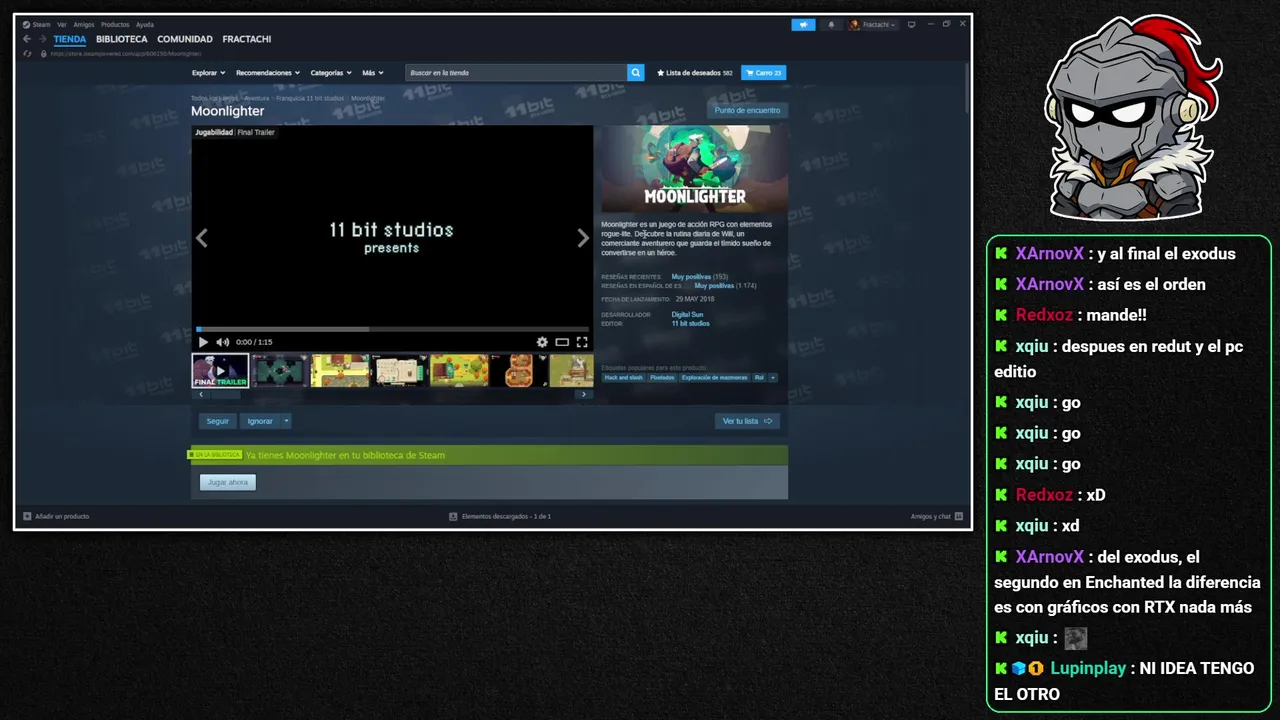The width and height of the screenshot is (1280, 720).
Task: Select the Rol tag
Action: [759, 378]
